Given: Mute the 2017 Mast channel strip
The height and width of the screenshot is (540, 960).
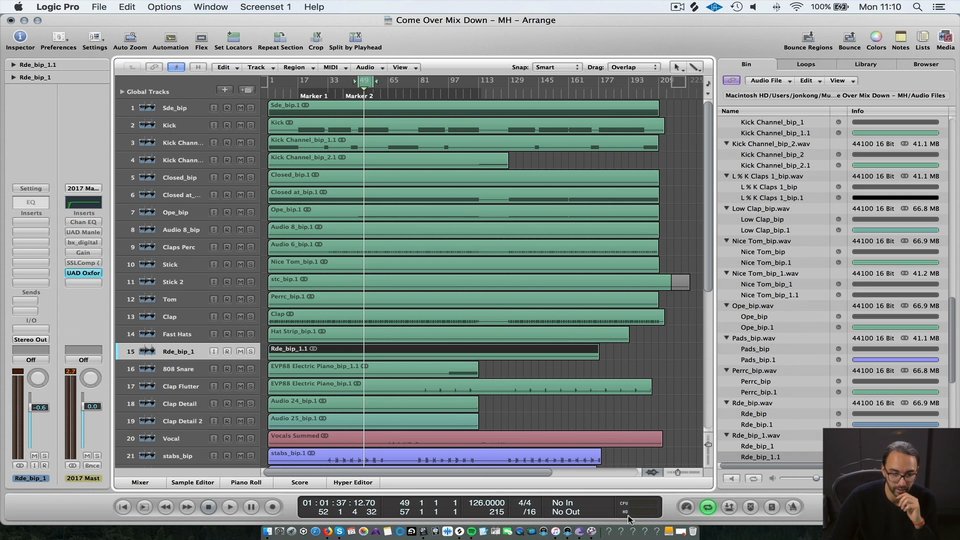Looking at the screenshot, I should 88,456.
